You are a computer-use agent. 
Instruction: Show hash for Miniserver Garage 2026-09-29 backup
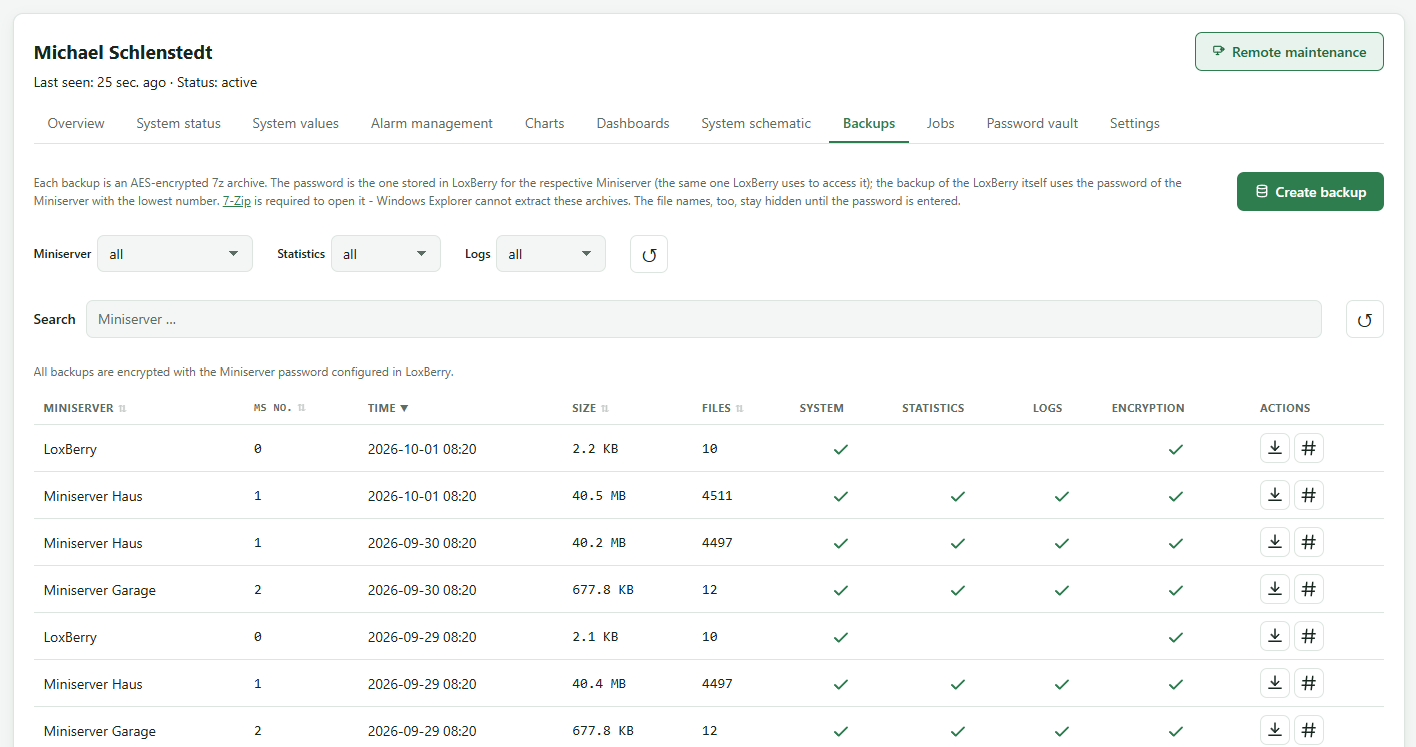coord(1308,730)
